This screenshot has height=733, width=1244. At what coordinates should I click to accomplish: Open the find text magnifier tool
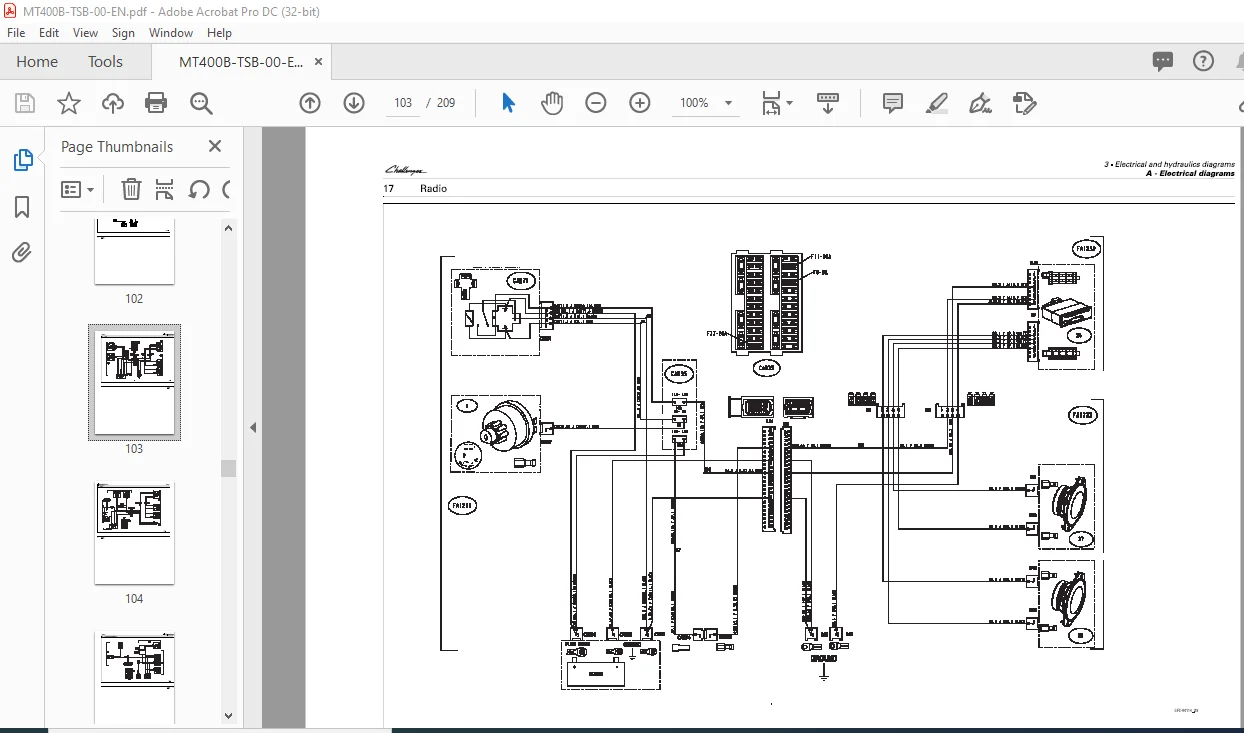click(201, 103)
